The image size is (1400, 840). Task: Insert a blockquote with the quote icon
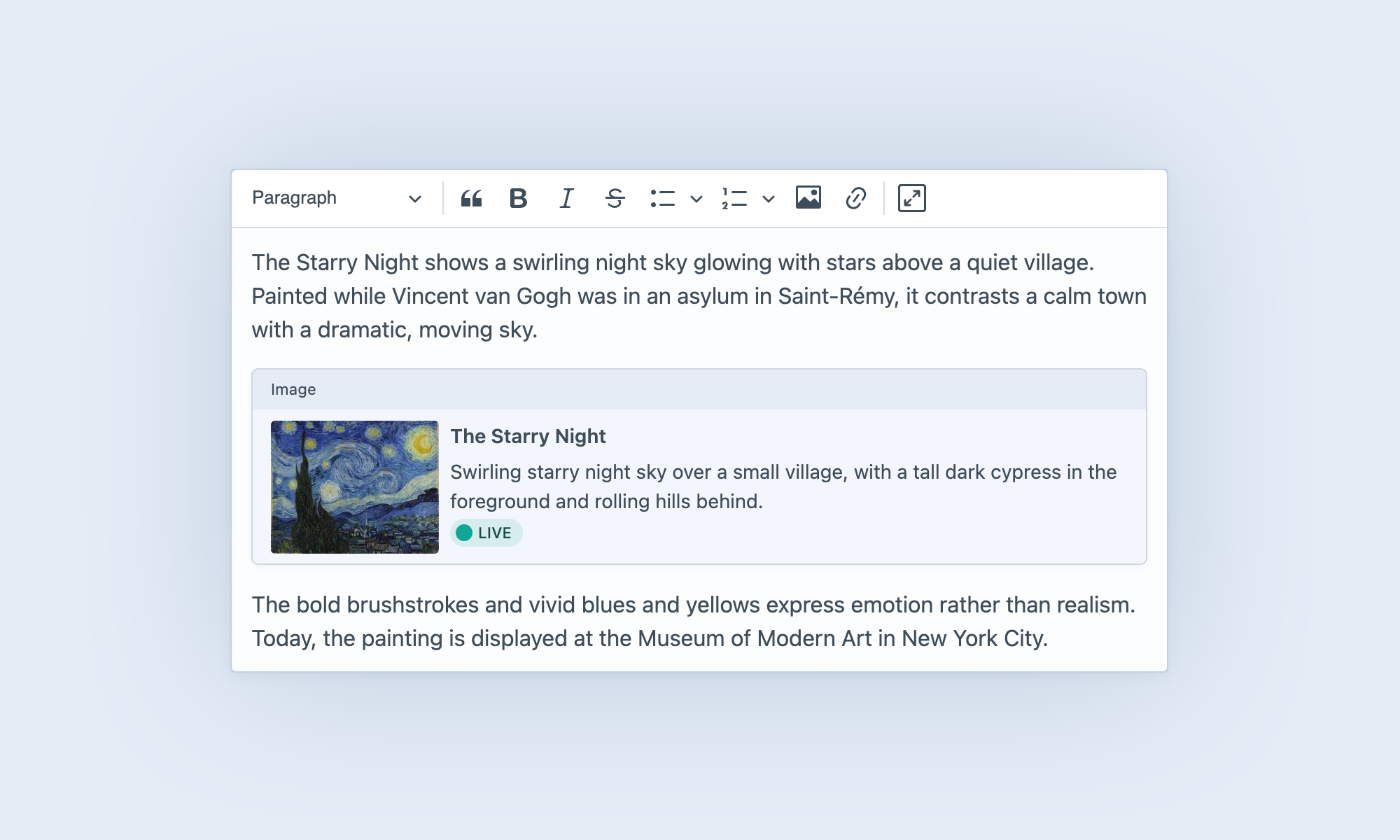(x=471, y=199)
